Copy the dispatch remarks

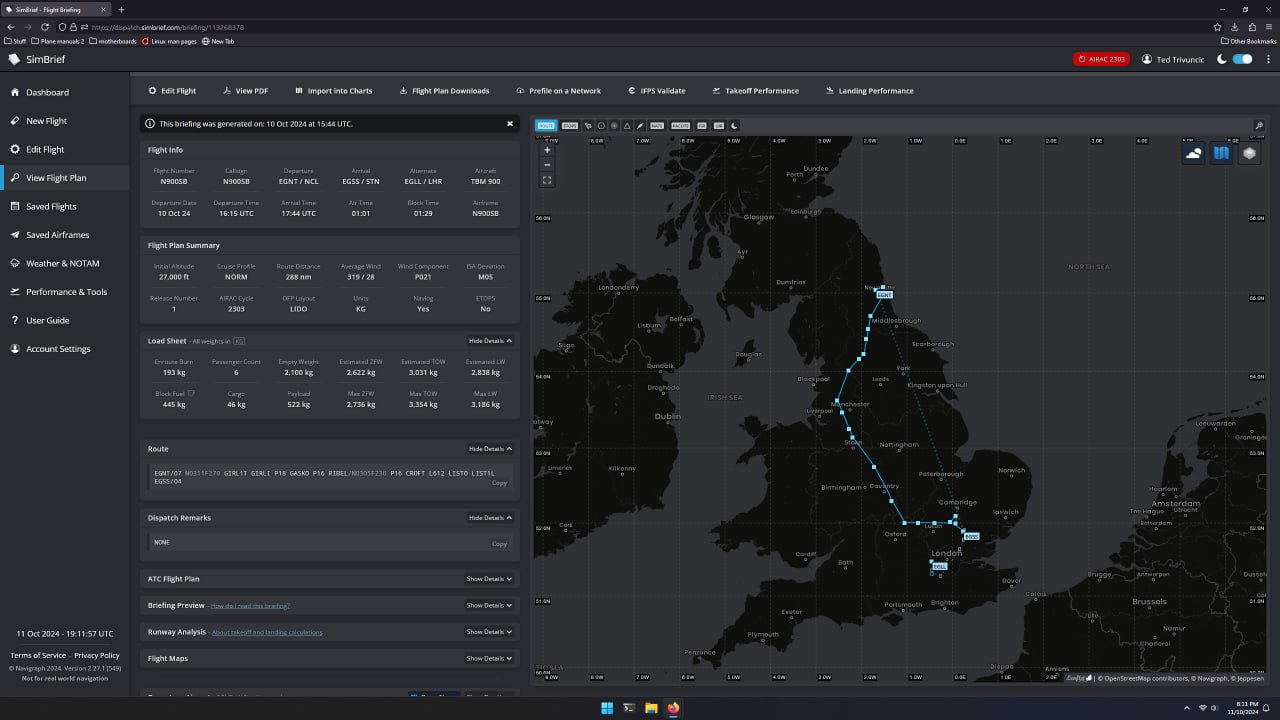tap(499, 543)
